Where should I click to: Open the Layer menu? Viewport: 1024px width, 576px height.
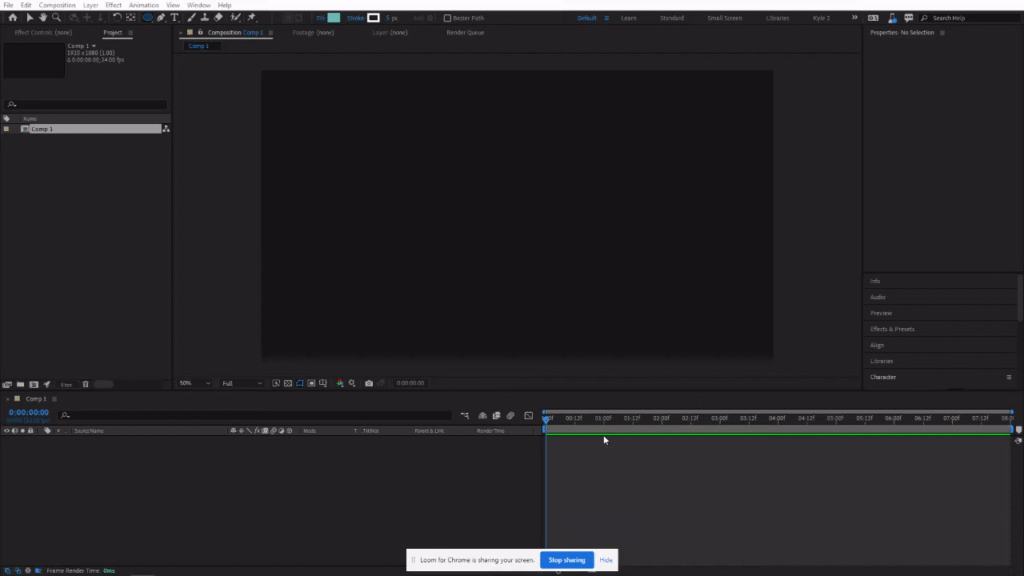pos(91,5)
